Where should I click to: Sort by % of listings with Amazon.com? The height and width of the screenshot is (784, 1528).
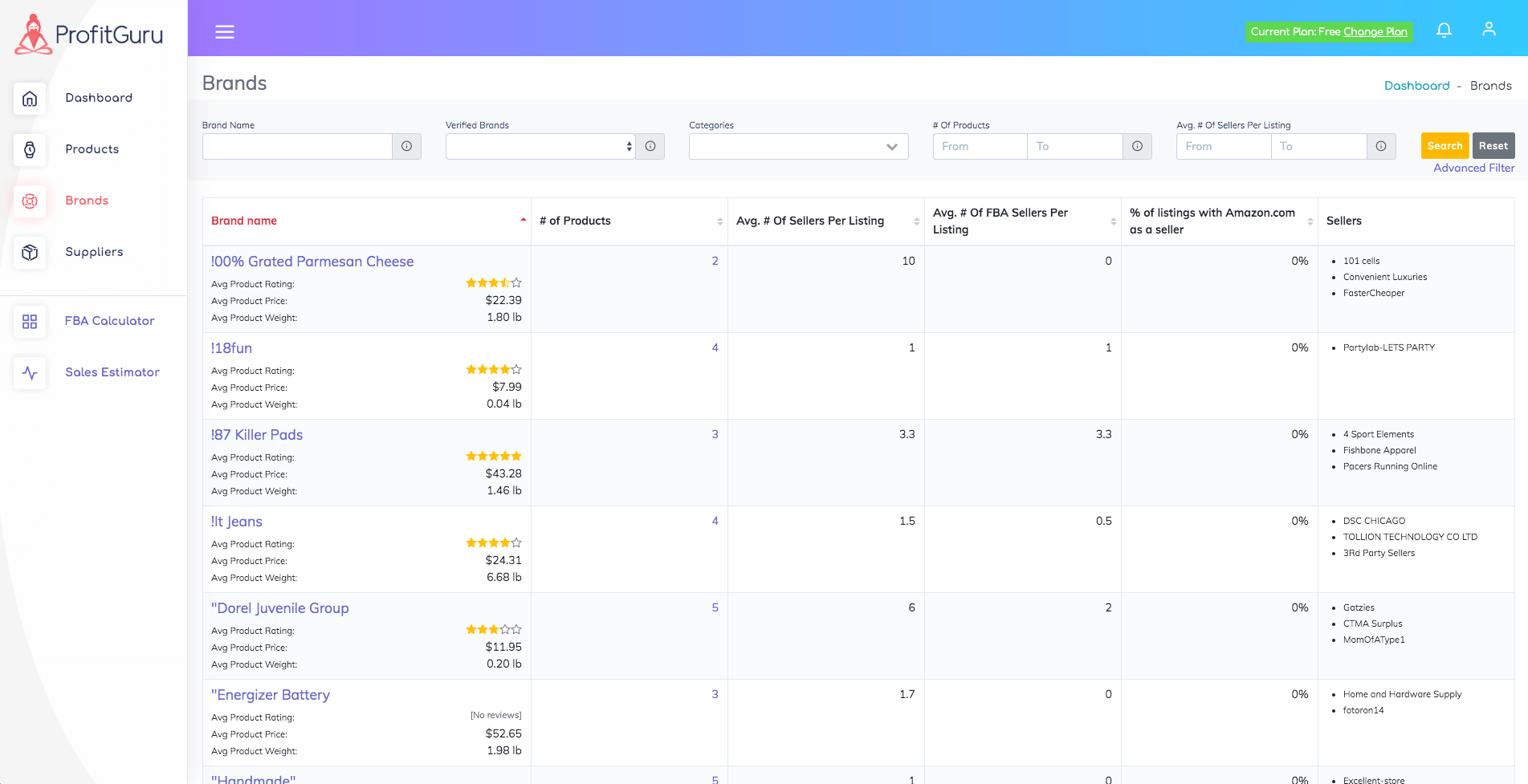1310,221
